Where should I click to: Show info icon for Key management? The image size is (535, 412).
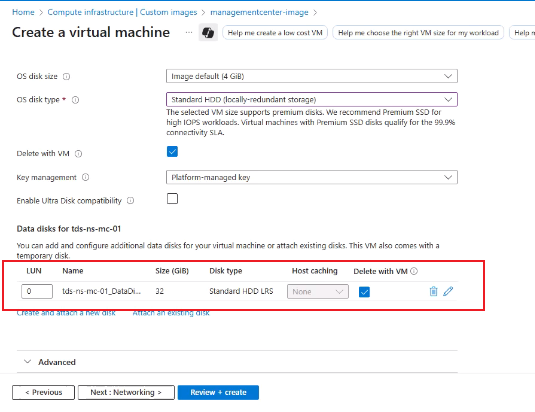pos(86,177)
